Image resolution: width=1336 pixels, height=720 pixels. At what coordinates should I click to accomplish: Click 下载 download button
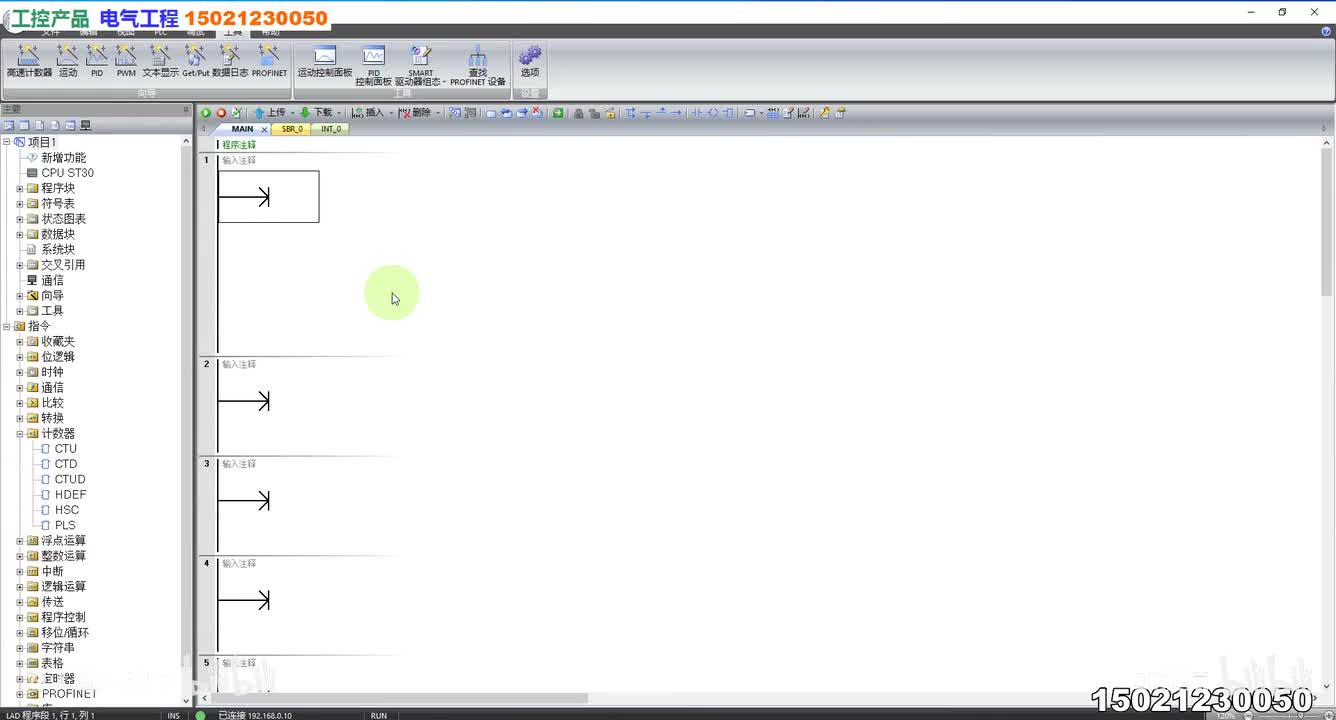click(316, 113)
